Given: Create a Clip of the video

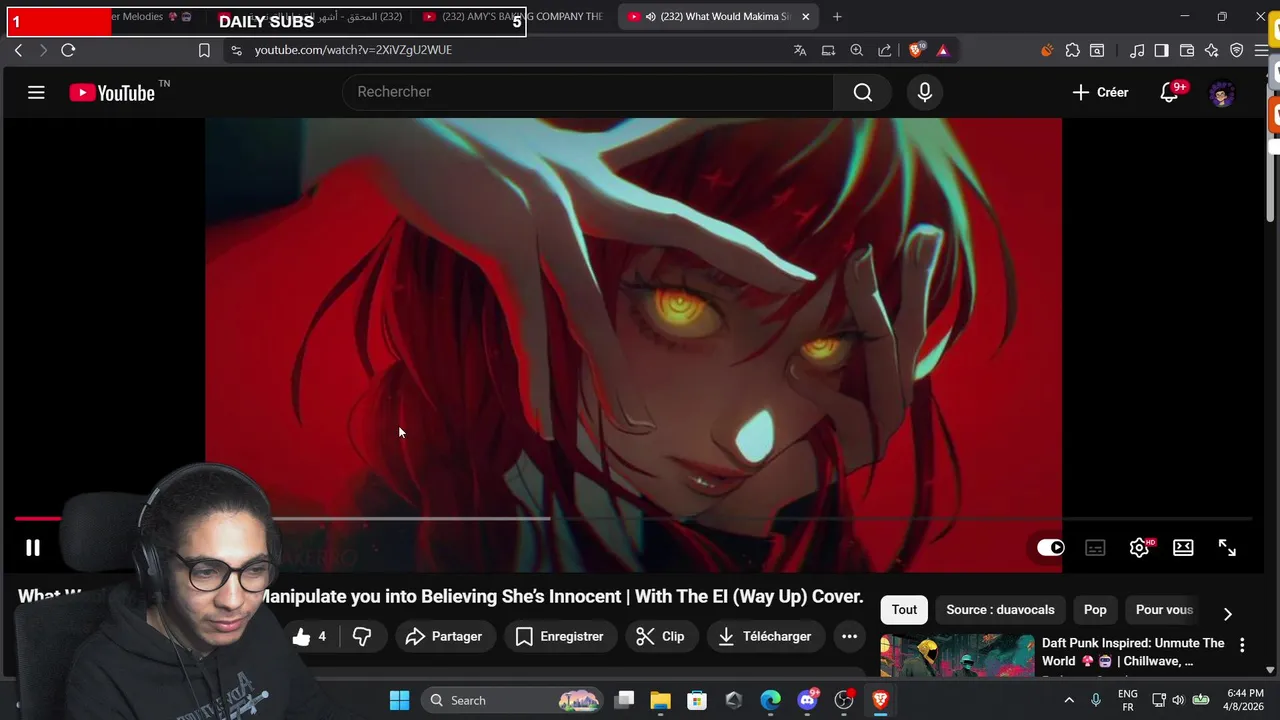Looking at the screenshot, I should [x=660, y=636].
